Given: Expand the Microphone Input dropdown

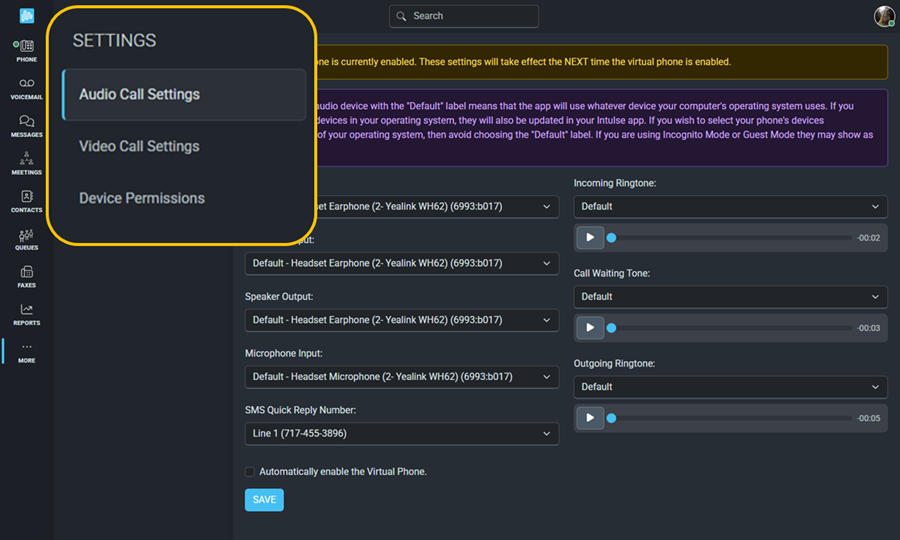Looking at the screenshot, I should (401, 377).
